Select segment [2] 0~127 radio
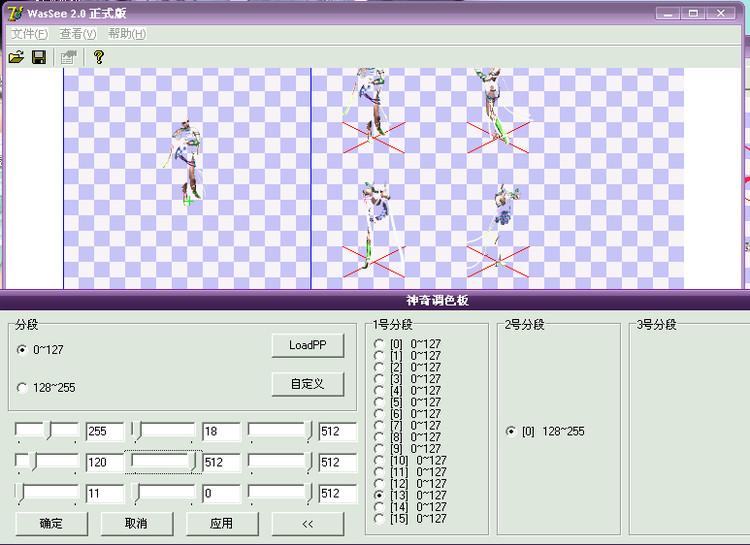This screenshot has width=750, height=545. [379, 367]
